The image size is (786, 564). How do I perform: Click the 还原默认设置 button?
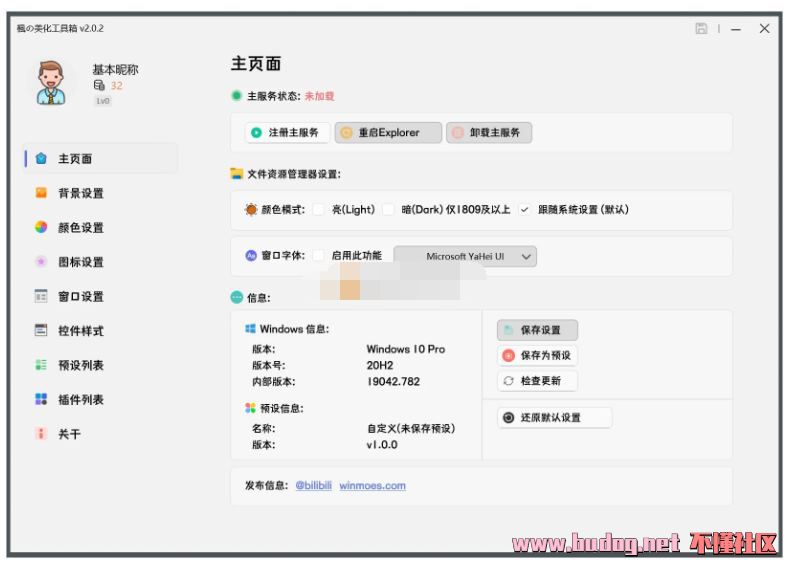click(554, 418)
